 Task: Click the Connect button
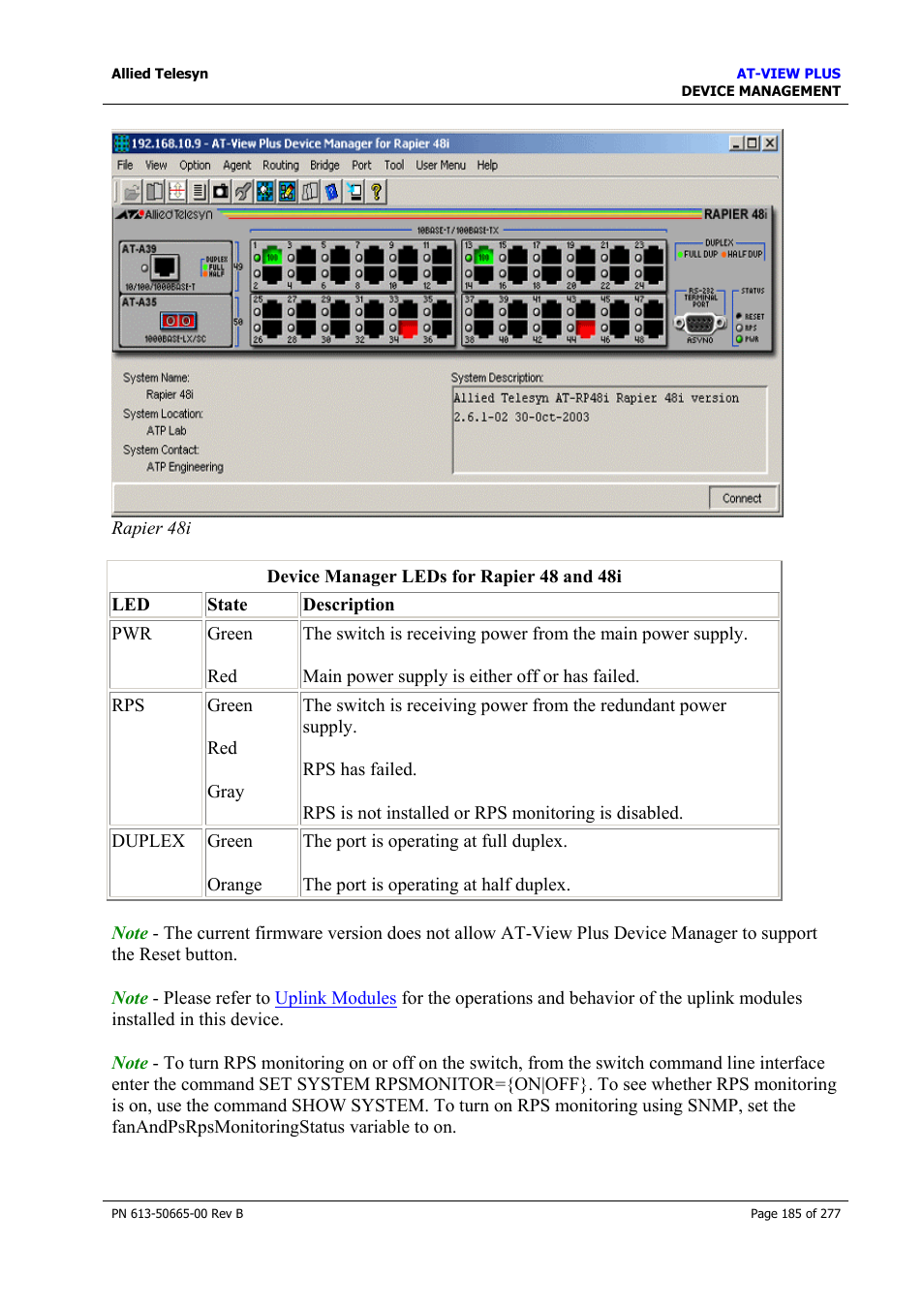[742, 498]
